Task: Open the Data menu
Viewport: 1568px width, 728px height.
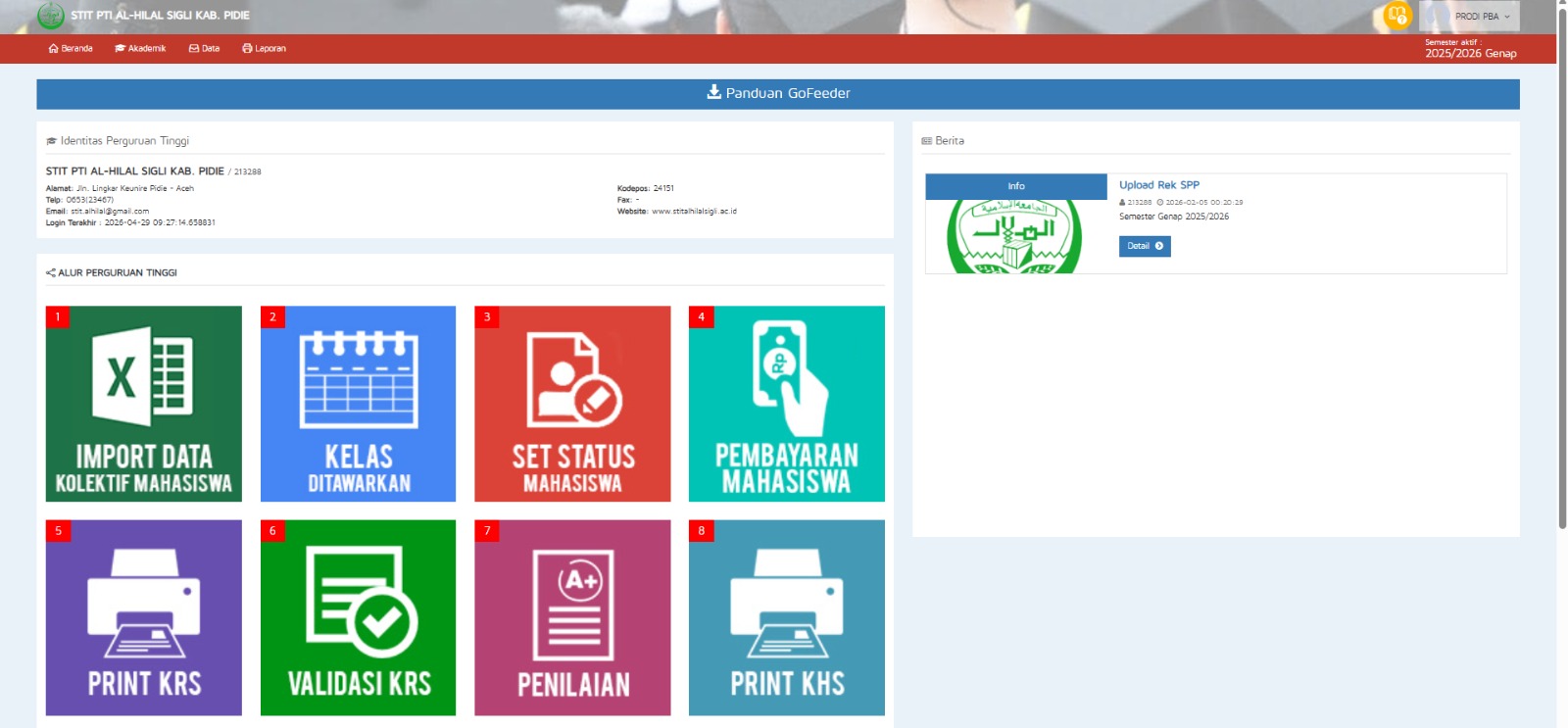Action: click(x=204, y=48)
